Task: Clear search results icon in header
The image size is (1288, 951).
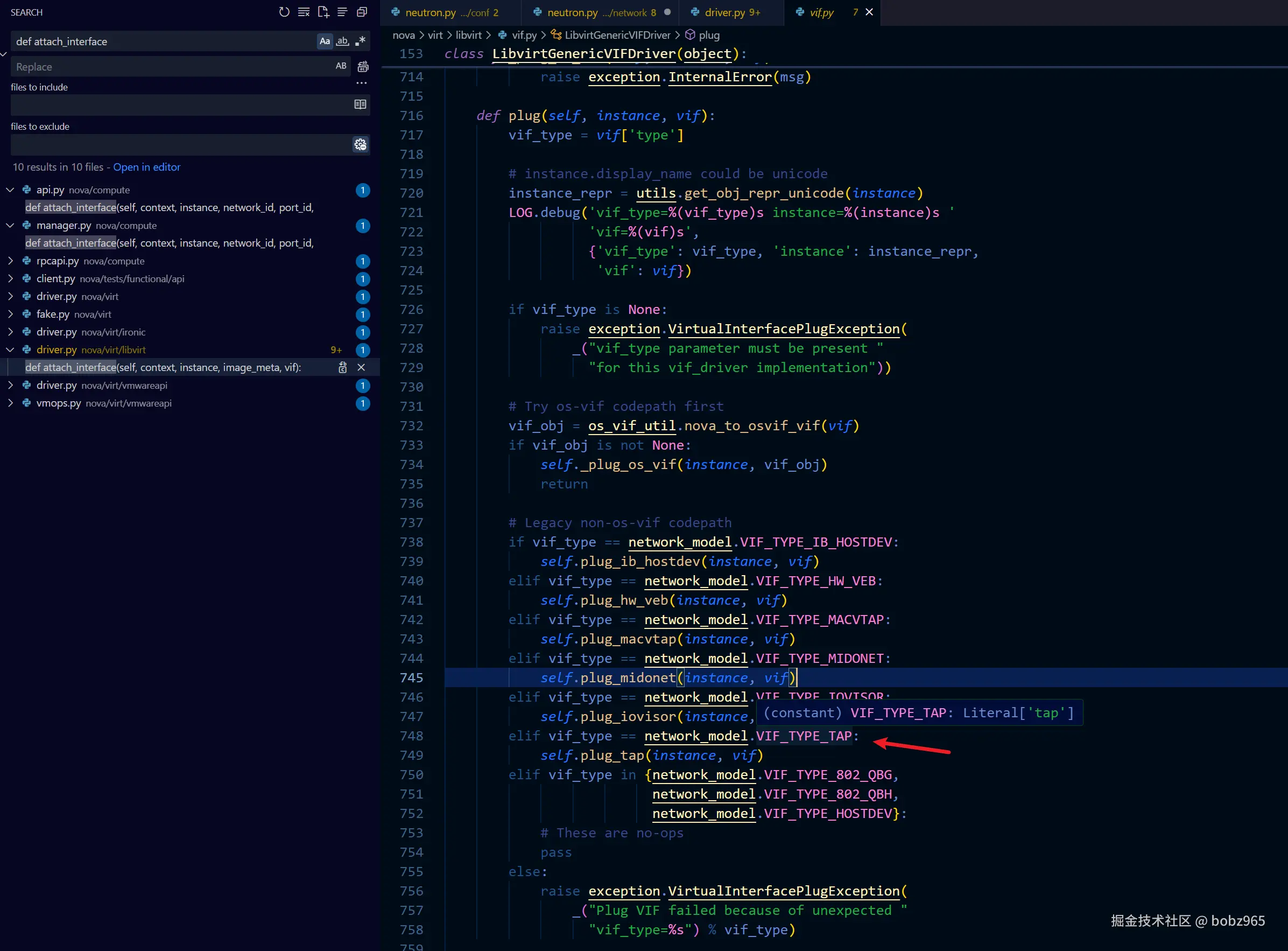Action: (304, 12)
